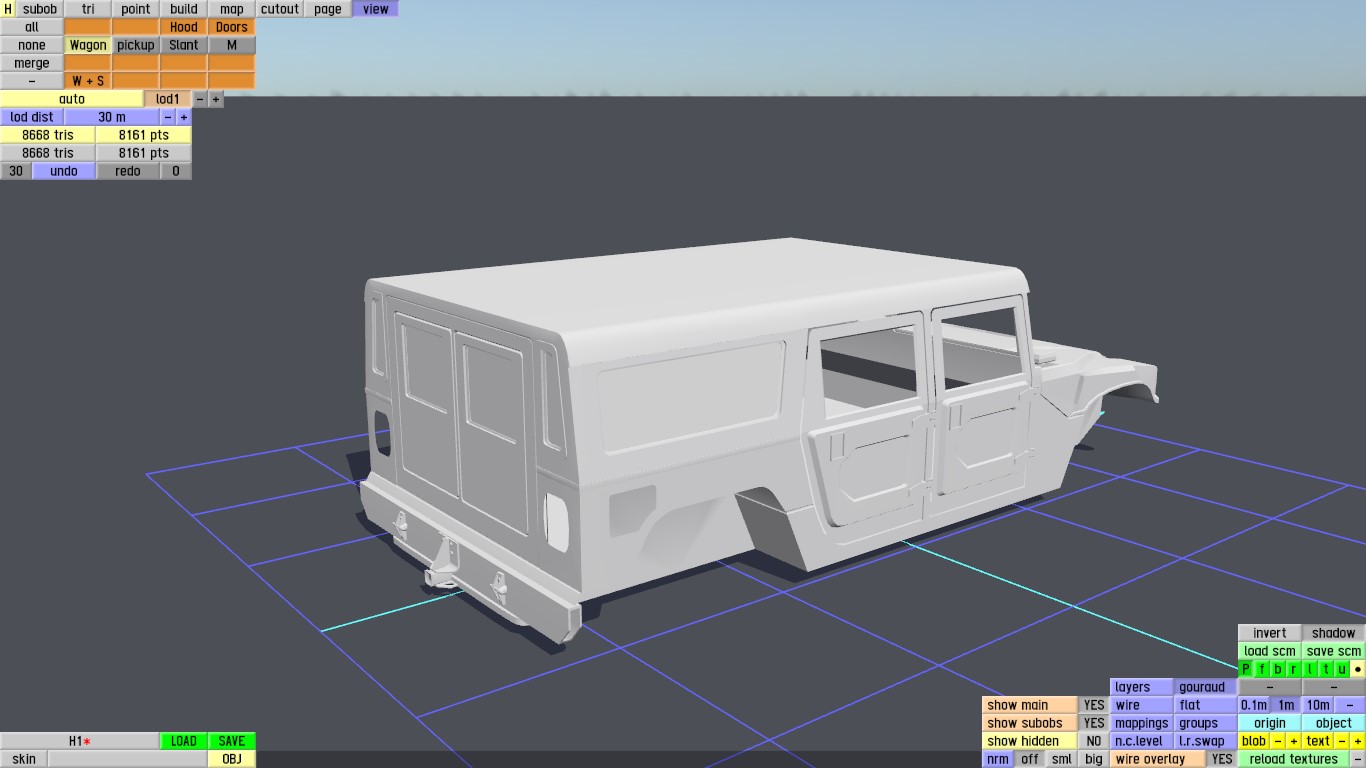The height and width of the screenshot is (768, 1366).
Task: Toggle the Hood layer
Action: pos(184,27)
